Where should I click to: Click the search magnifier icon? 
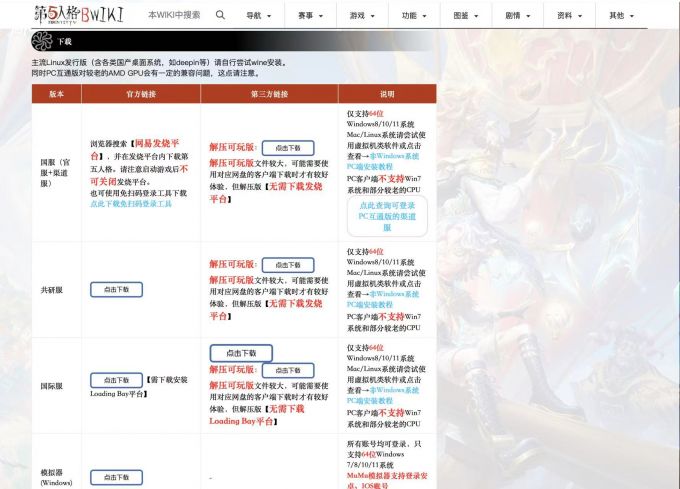220,15
